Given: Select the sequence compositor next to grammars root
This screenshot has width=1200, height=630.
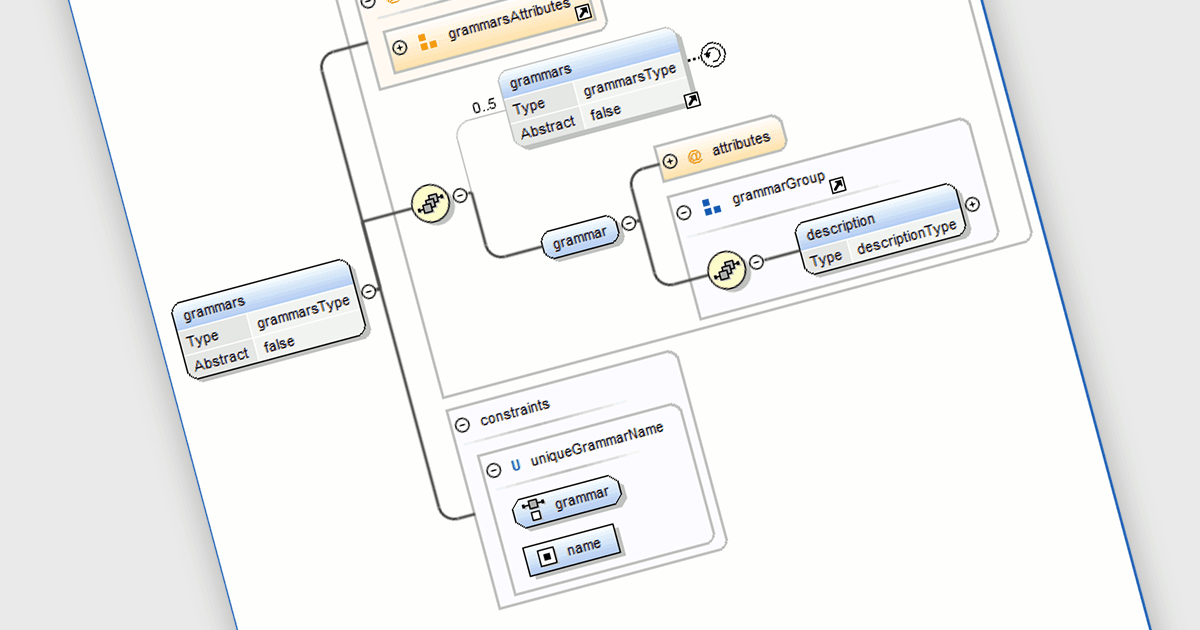Looking at the screenshot, I should click(429, 202).
